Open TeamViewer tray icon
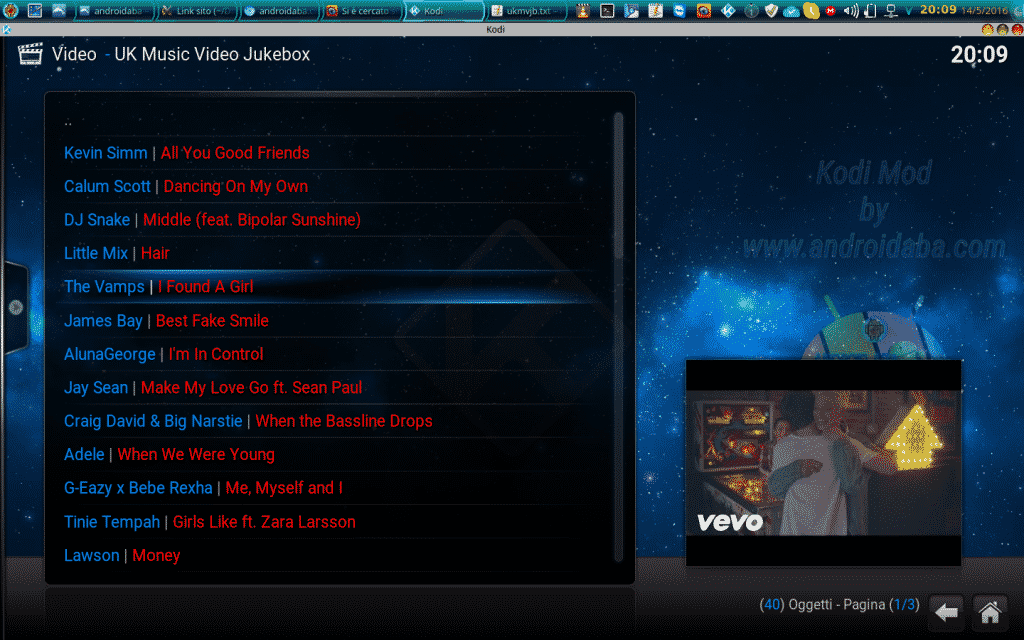The image size is (1024, 640). pyautogui.click(x=679, y=10)
